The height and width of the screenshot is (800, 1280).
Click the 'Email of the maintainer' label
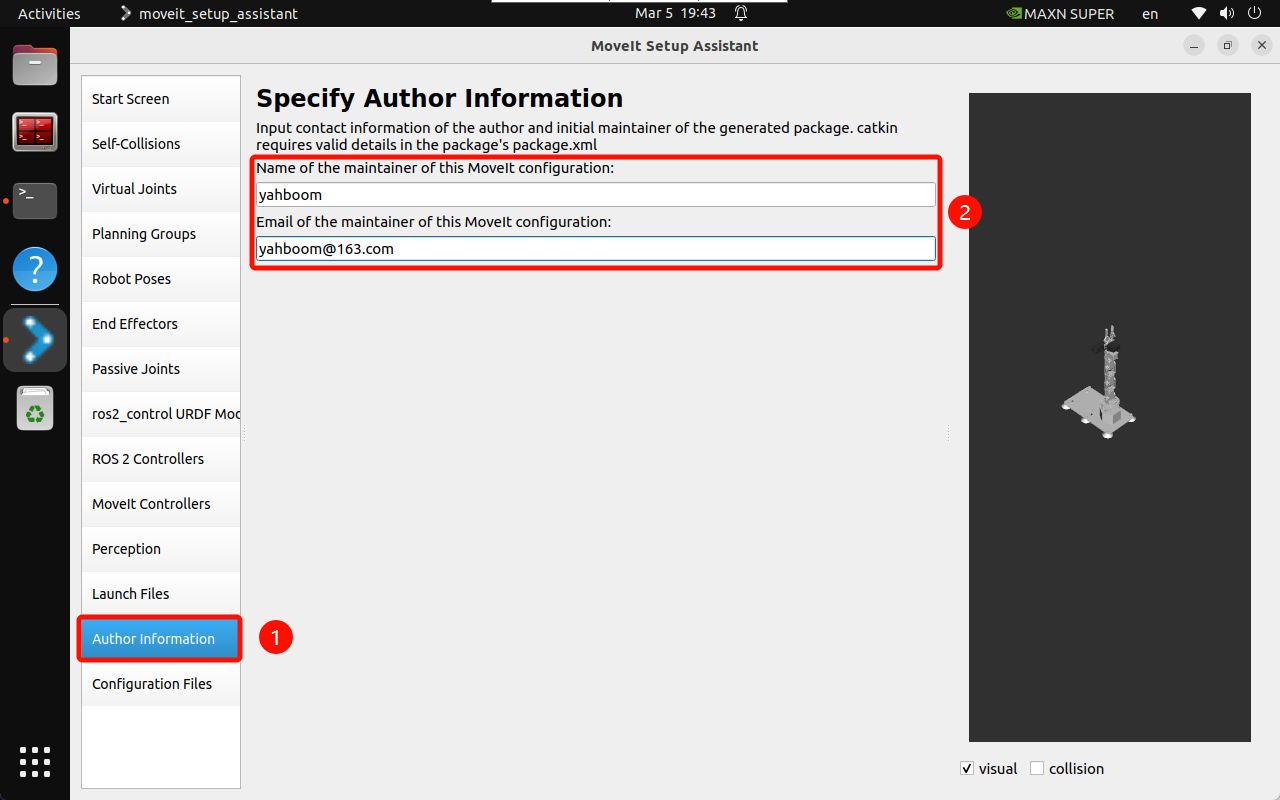434,222
